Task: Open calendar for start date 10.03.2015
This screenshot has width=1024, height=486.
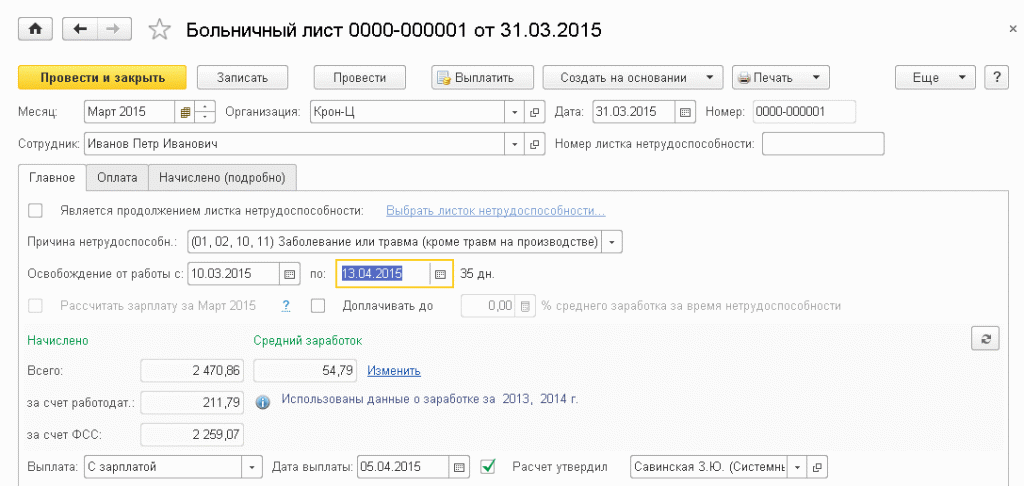Action: coord(289,274)
